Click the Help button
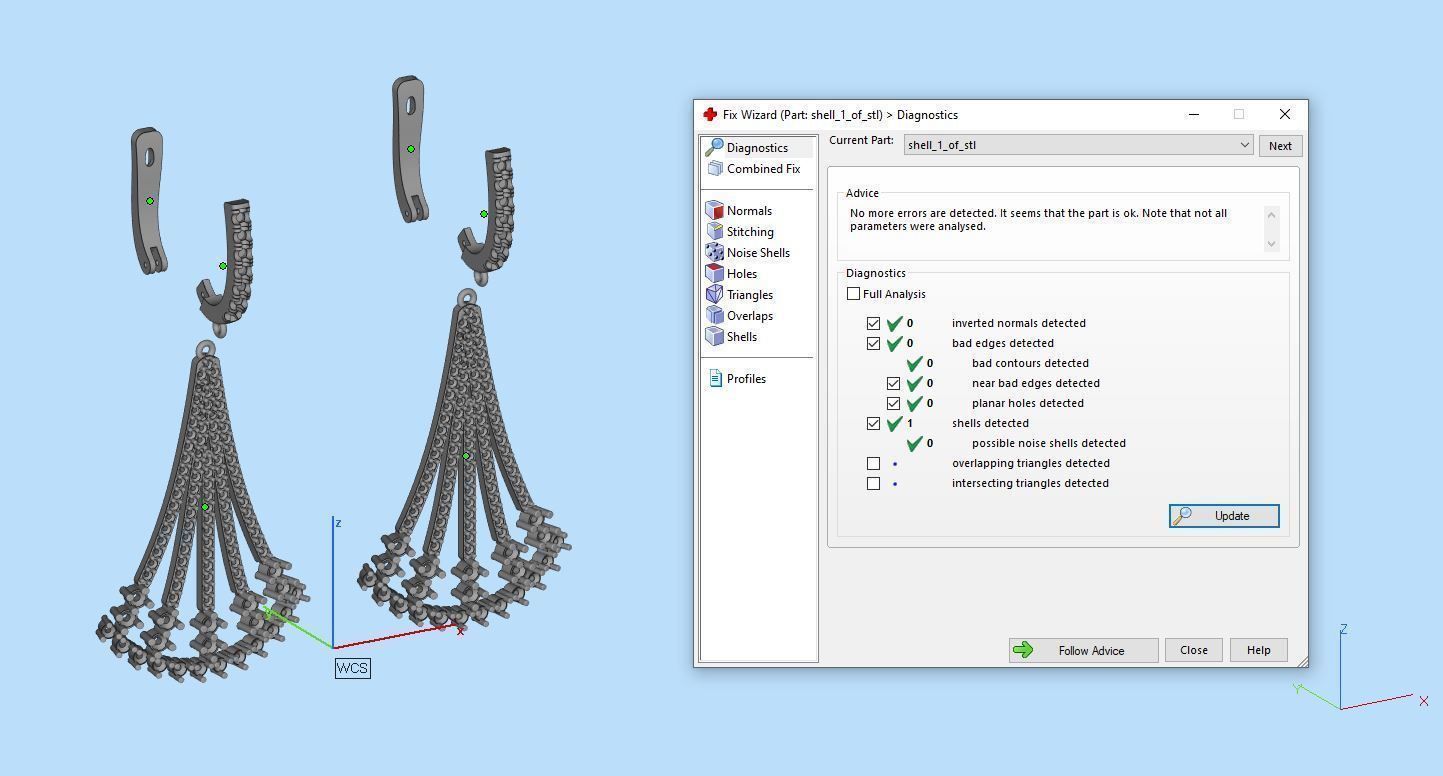Screen dimensions: 1443x776 (x=1258, y=650)
